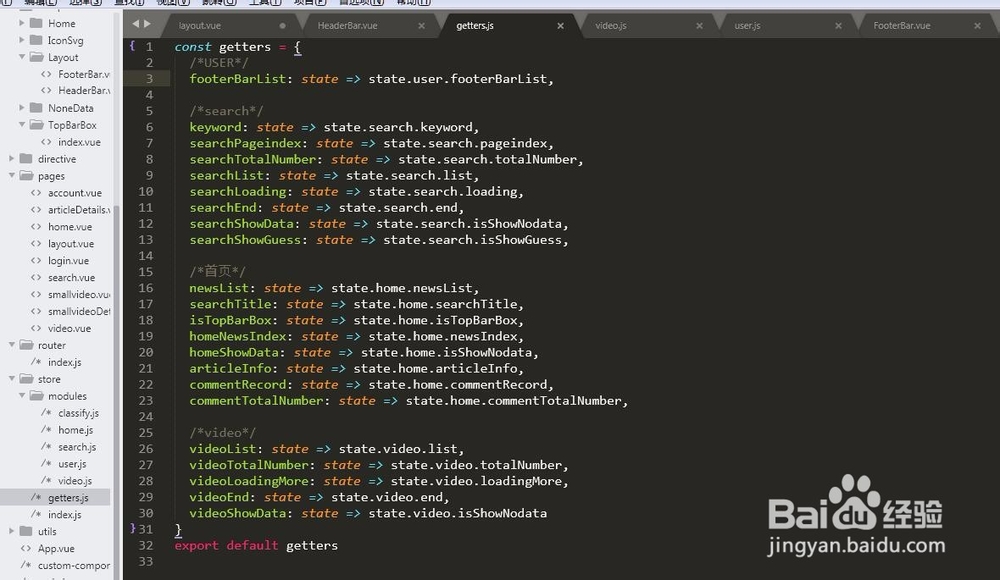Select the getters.js tab
Screen dimensions: 1000x580
(x=475, y=26)
